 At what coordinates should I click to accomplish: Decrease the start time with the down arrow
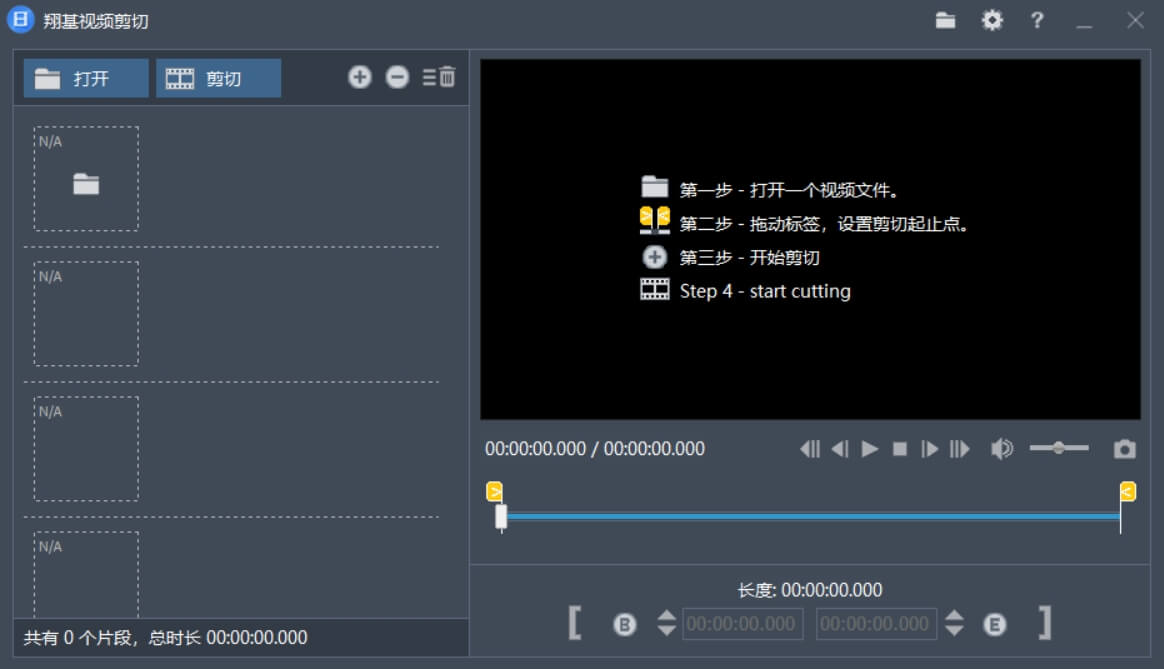(667, 630)
